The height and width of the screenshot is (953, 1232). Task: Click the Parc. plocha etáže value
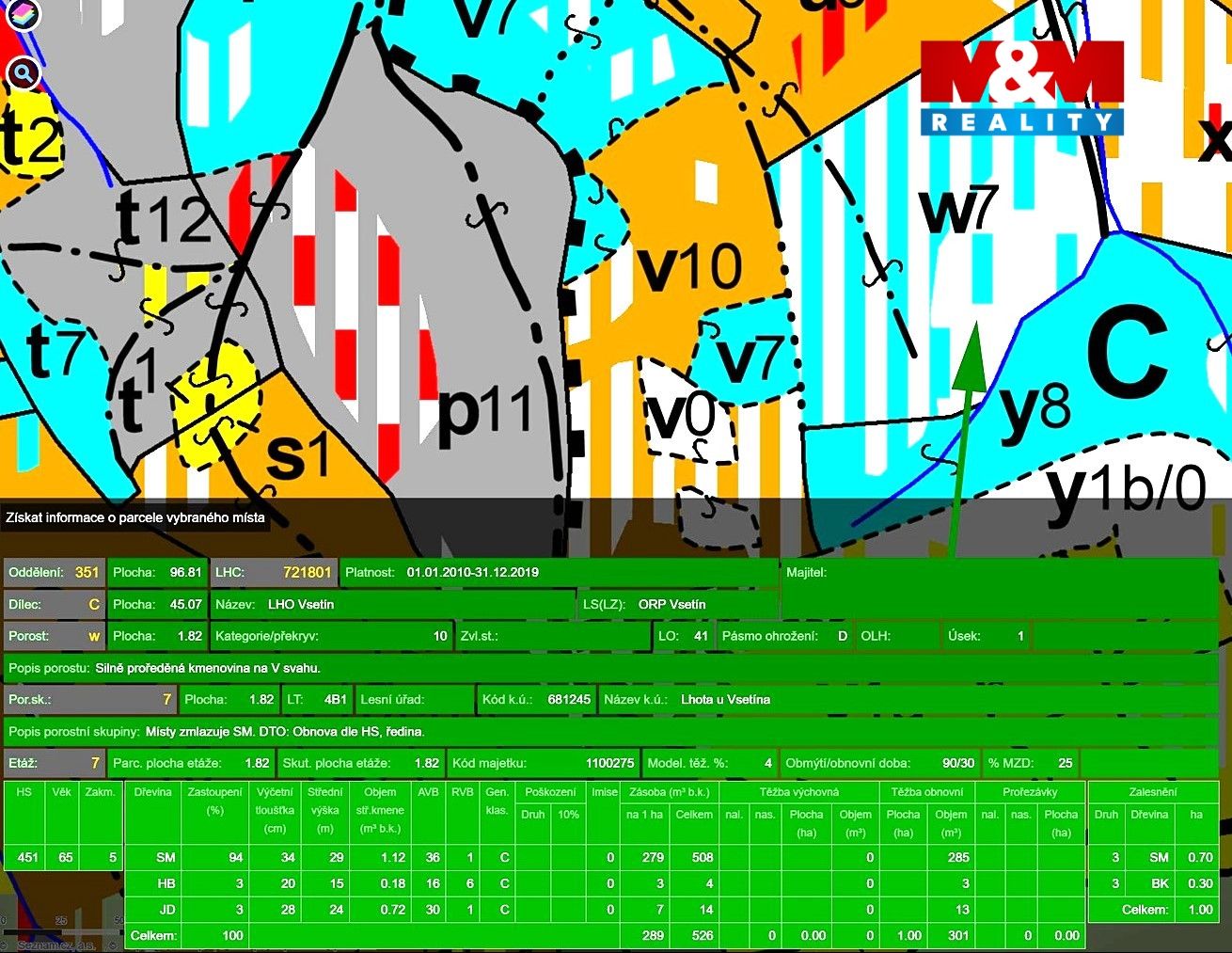pos(257,763)
